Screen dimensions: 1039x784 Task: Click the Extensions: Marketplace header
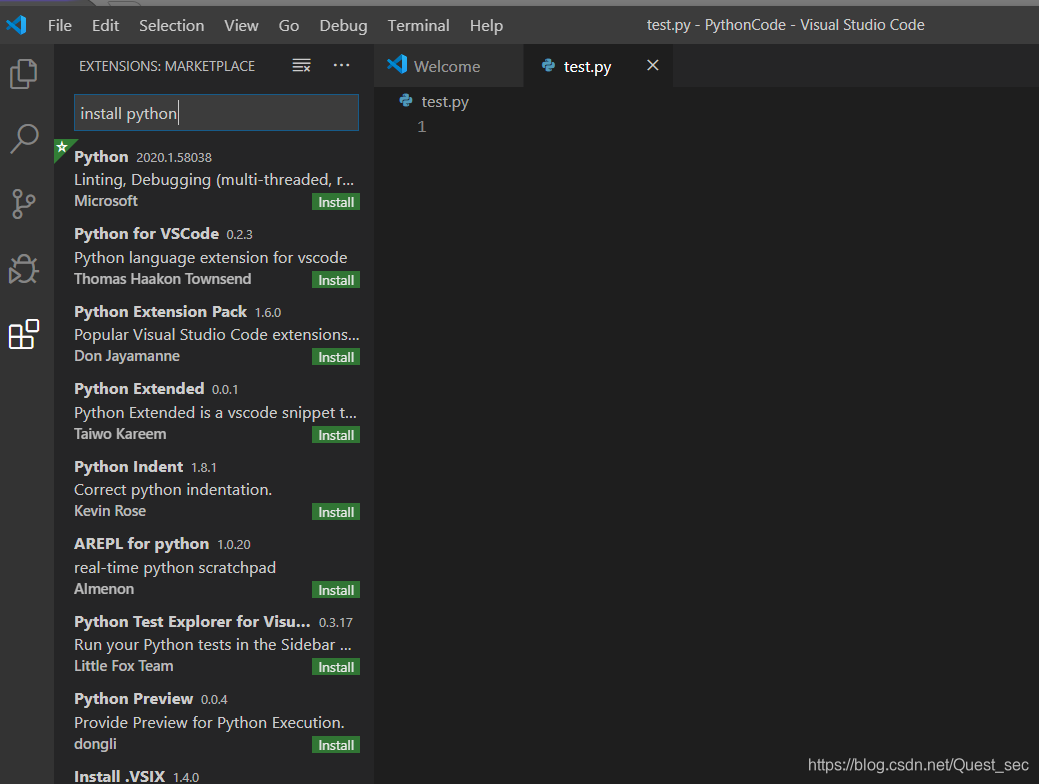(x=167, y=66)
